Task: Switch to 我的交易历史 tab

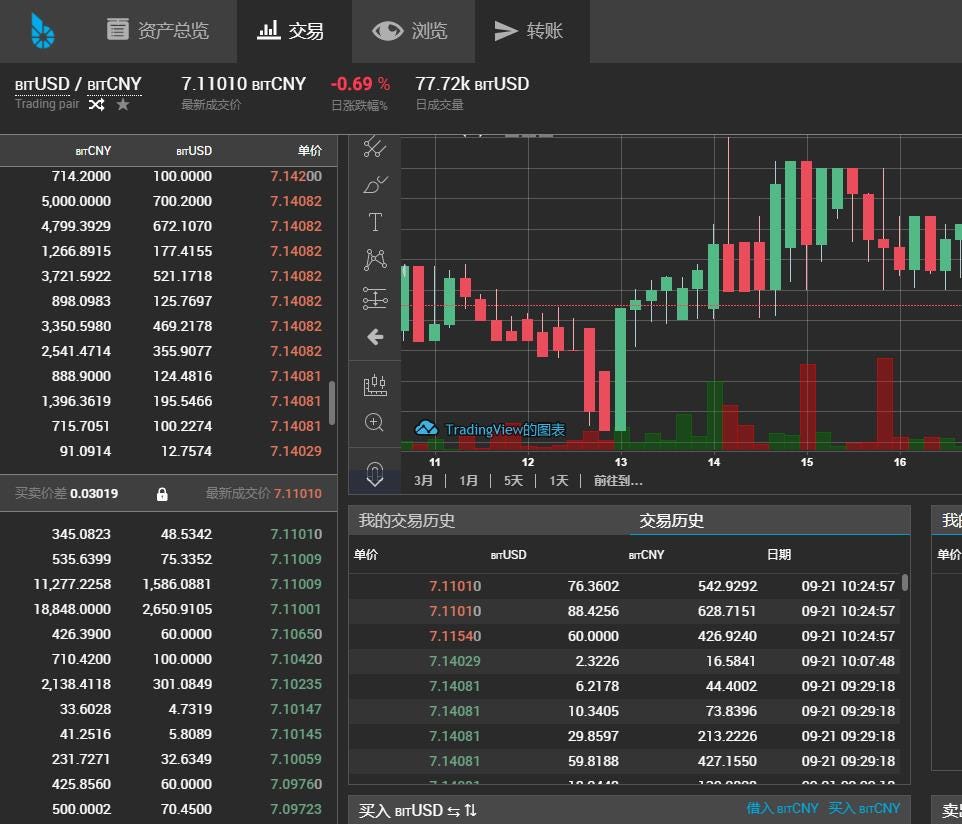Action: point(407,521)
